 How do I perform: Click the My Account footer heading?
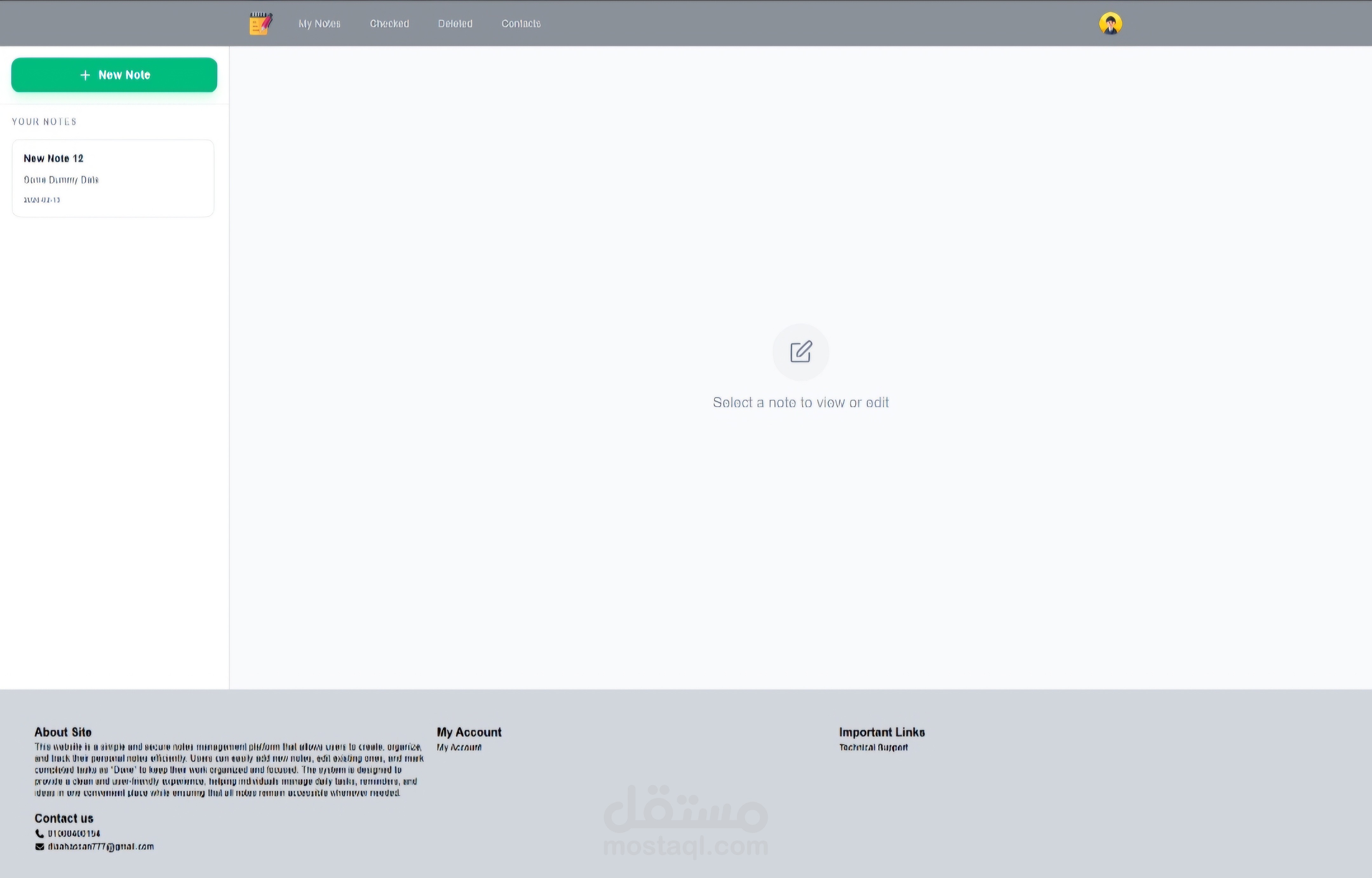pyautogui.click(x=469, y=732)
